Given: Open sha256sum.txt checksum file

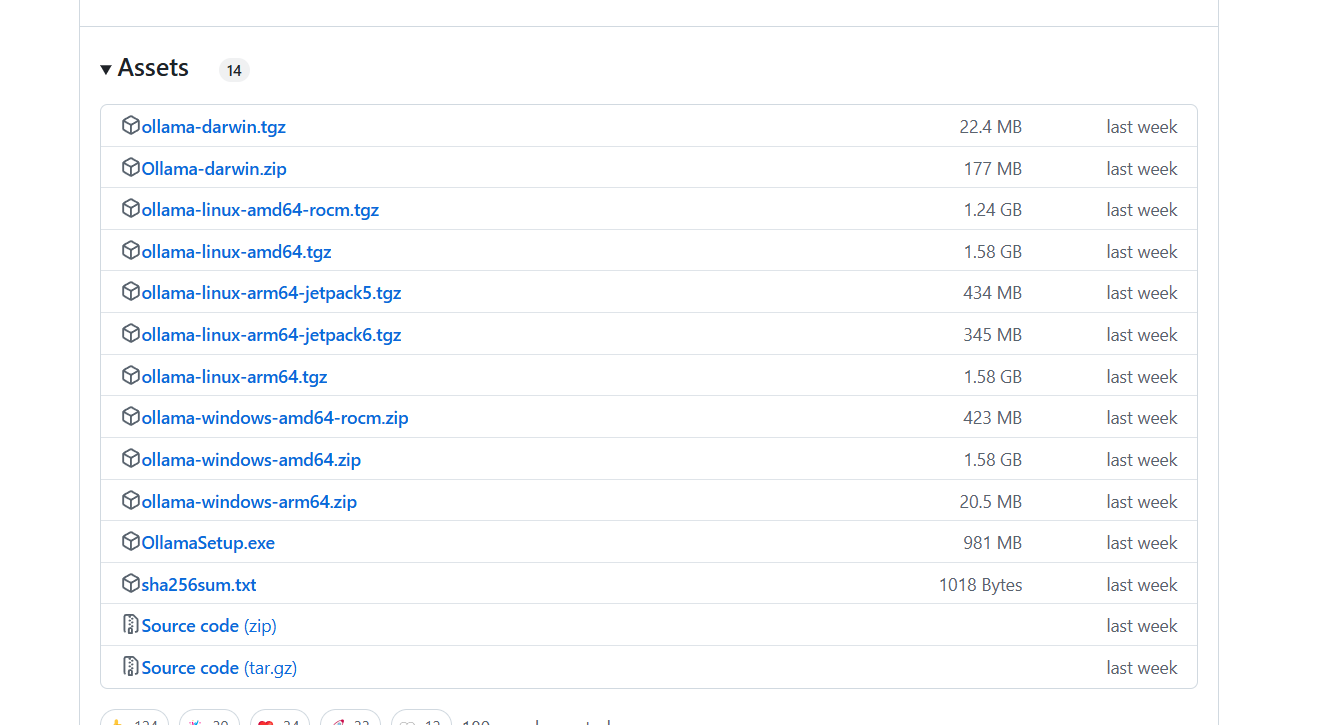Looking at the screenshot, I should point(199,585).
